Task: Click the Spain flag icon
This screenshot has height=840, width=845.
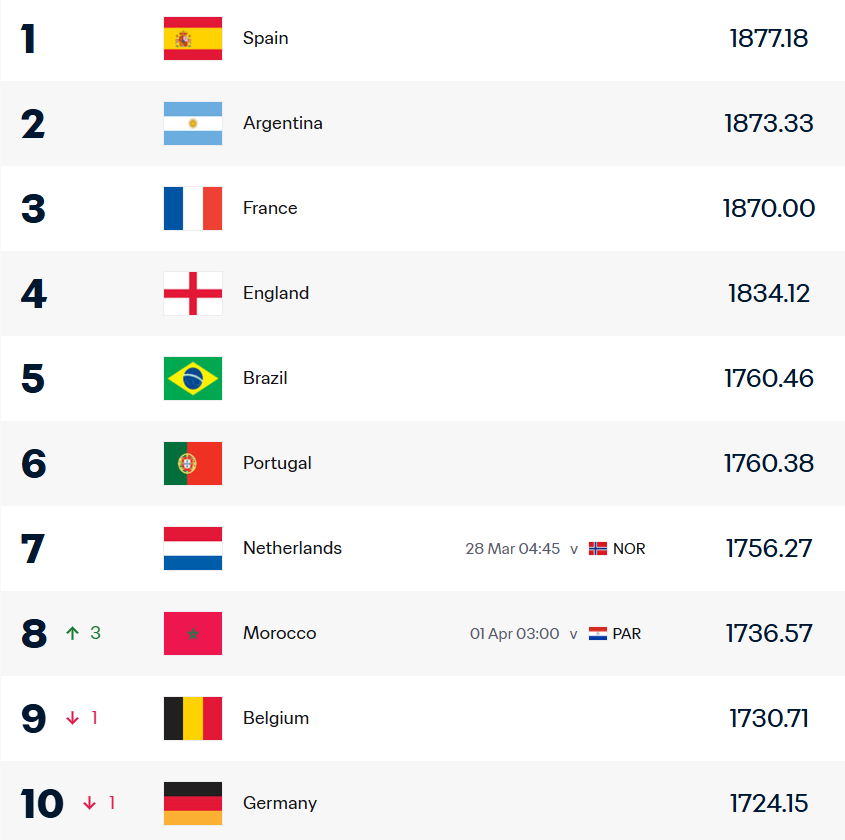Action: coord(193,39)
